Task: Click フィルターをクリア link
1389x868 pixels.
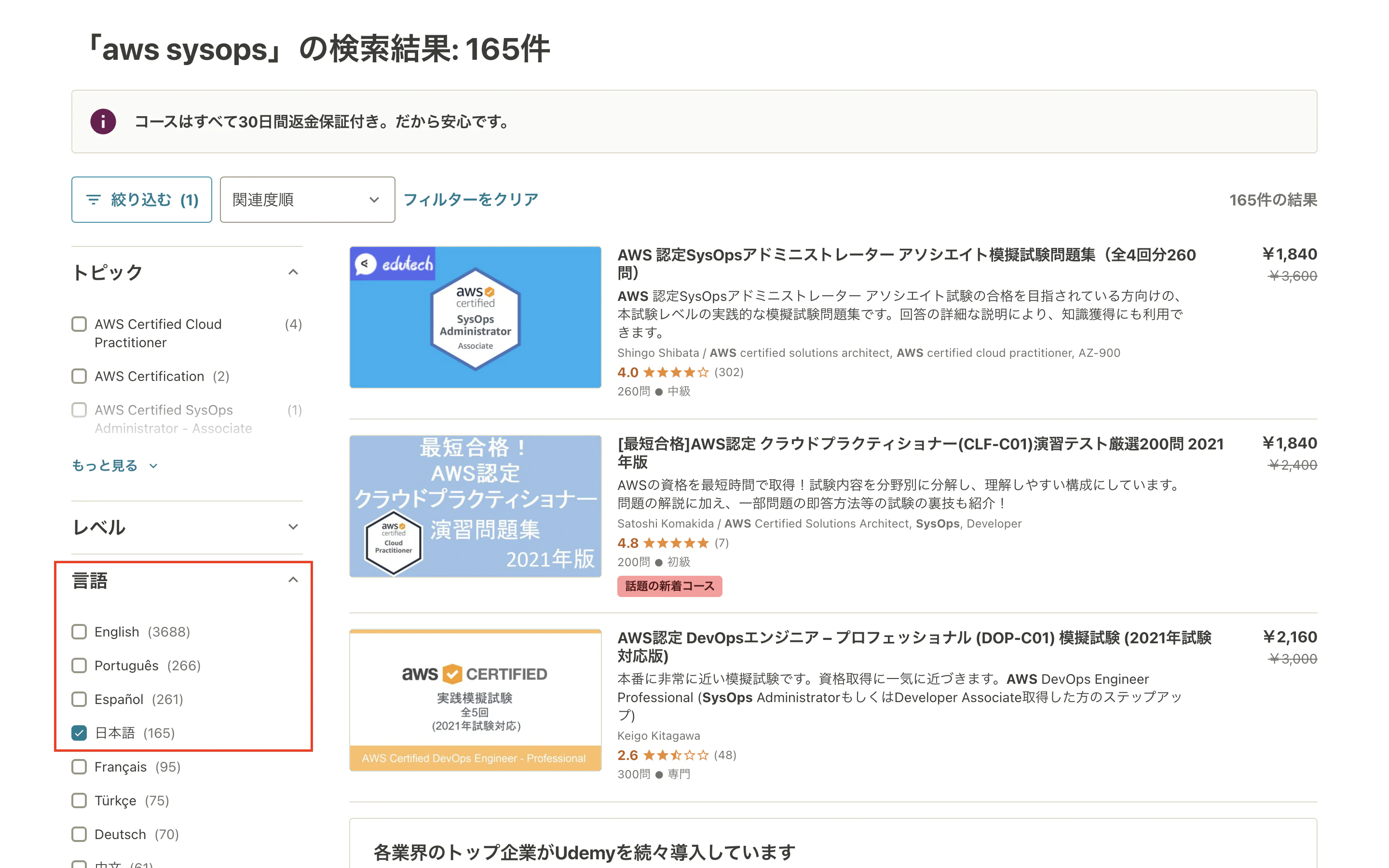Action: point(471,199)
